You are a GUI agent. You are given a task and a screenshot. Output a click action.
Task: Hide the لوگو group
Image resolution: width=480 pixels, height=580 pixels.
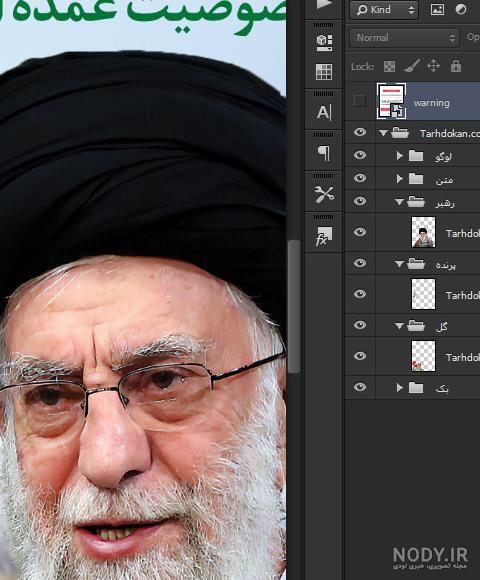point(359,155)
